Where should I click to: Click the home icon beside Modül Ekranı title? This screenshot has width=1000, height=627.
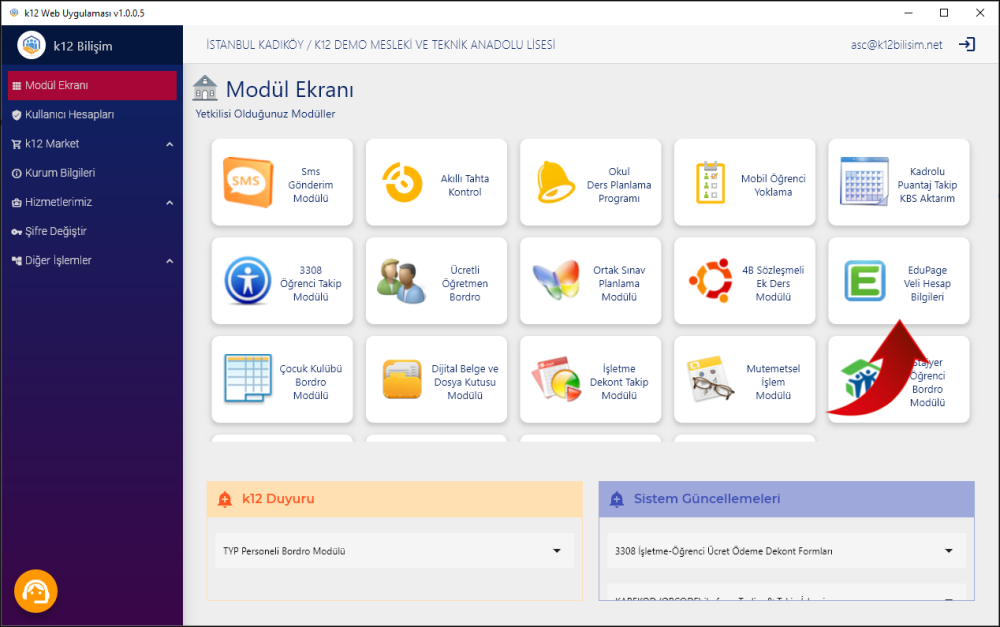pos(205,88)
